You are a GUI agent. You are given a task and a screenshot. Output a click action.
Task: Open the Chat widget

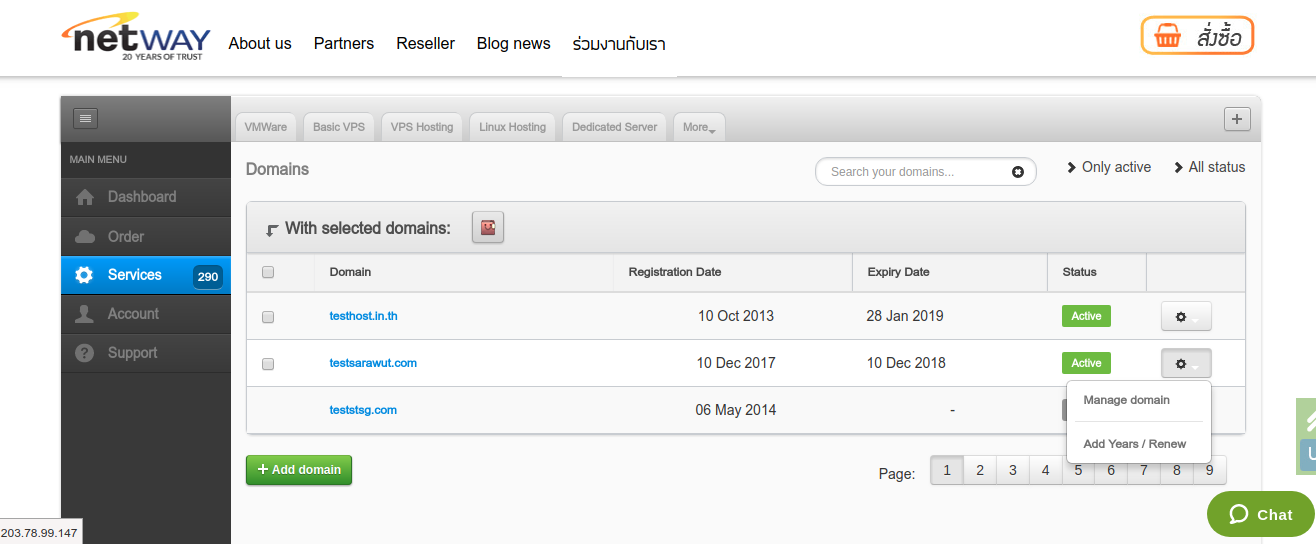(1260, 514)
